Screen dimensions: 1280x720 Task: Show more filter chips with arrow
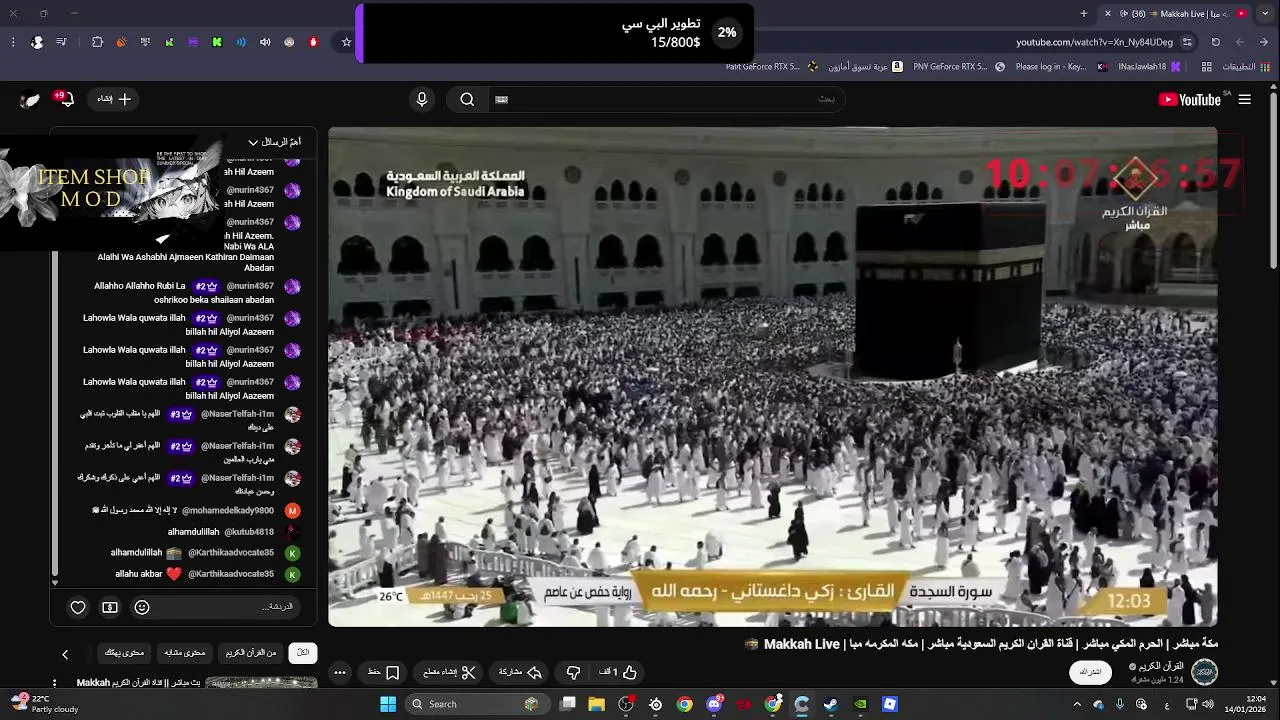pos(65,654)
